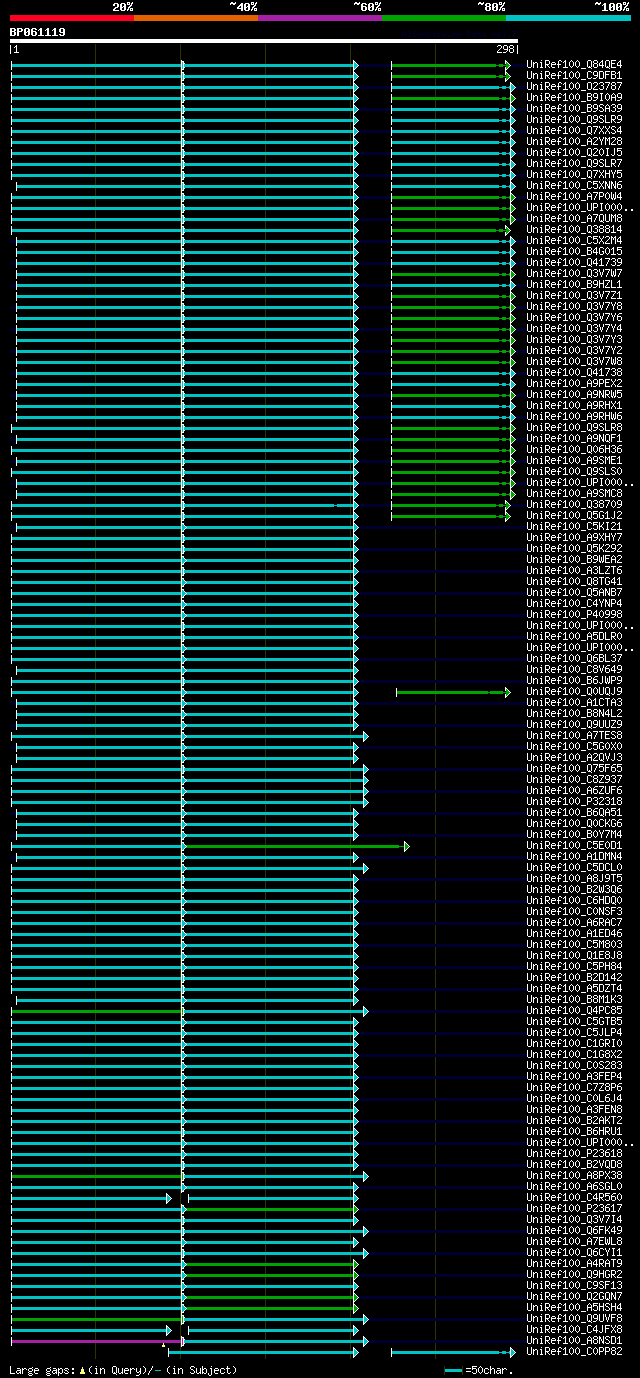640x1378 pixels.
Task: Select the UniRef100_C5DCL0 label
Action: (x=574, y=867)
